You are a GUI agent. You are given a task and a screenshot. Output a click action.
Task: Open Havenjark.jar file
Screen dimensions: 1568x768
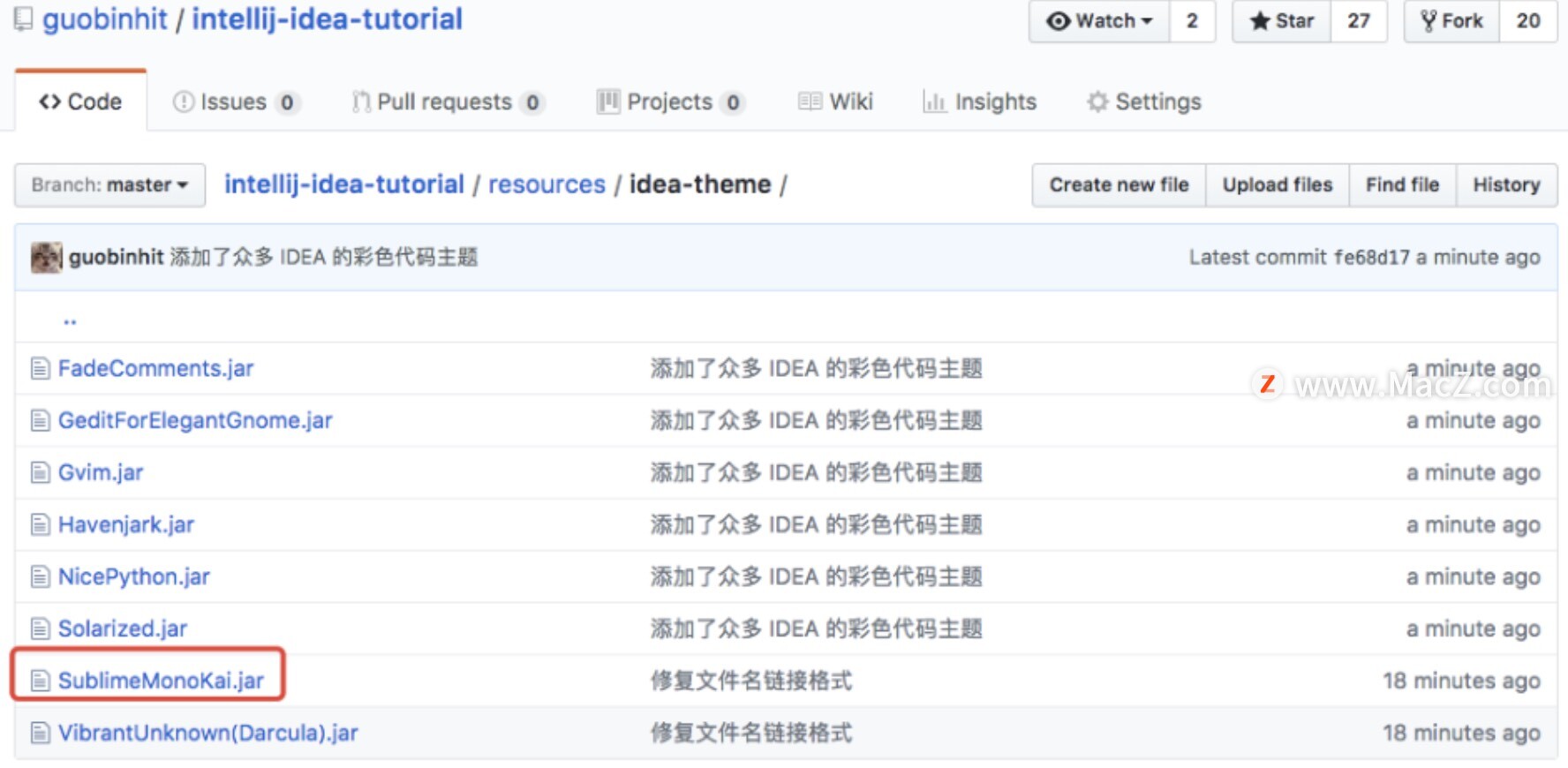pos(126,524)
